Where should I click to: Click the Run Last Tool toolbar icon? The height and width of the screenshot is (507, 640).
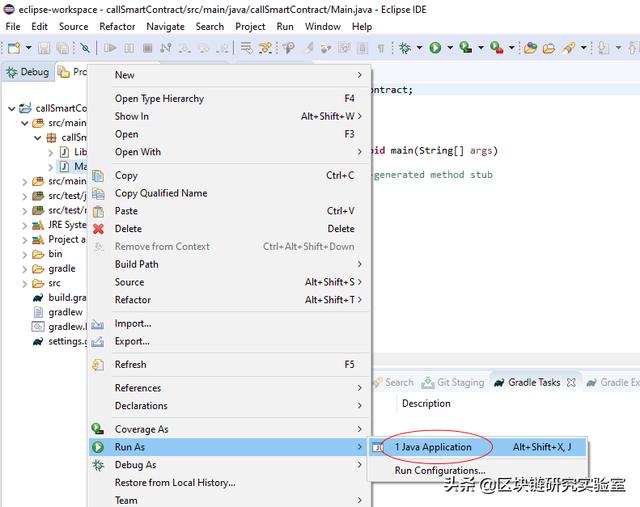[x=496, y=48]
